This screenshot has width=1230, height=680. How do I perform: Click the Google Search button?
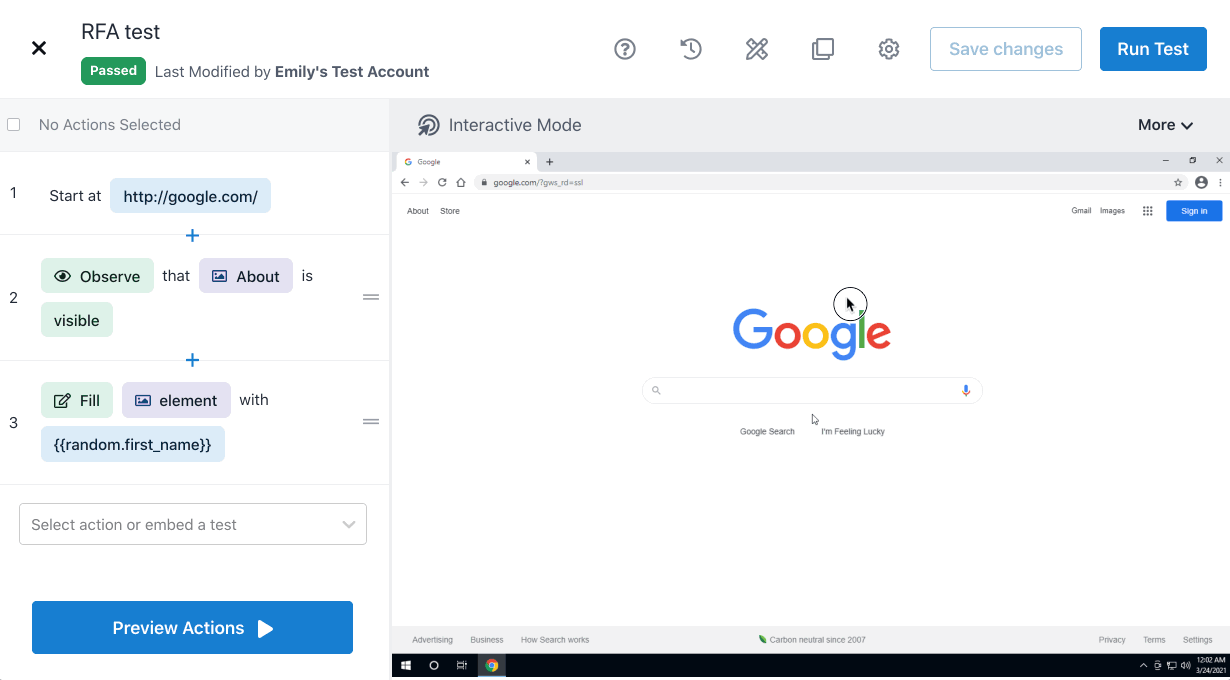767,432
